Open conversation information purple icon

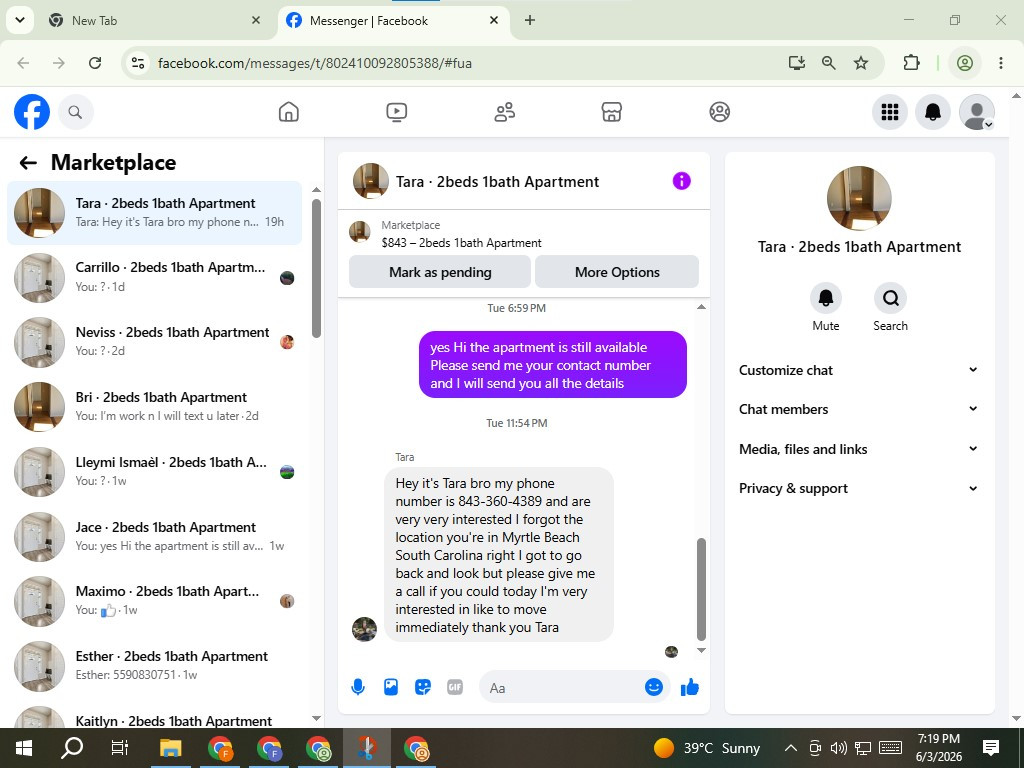[x=681, y=181]
